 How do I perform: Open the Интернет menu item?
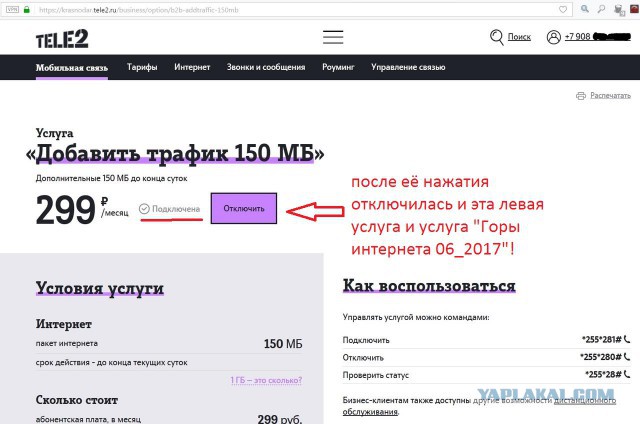click(192, 67)
